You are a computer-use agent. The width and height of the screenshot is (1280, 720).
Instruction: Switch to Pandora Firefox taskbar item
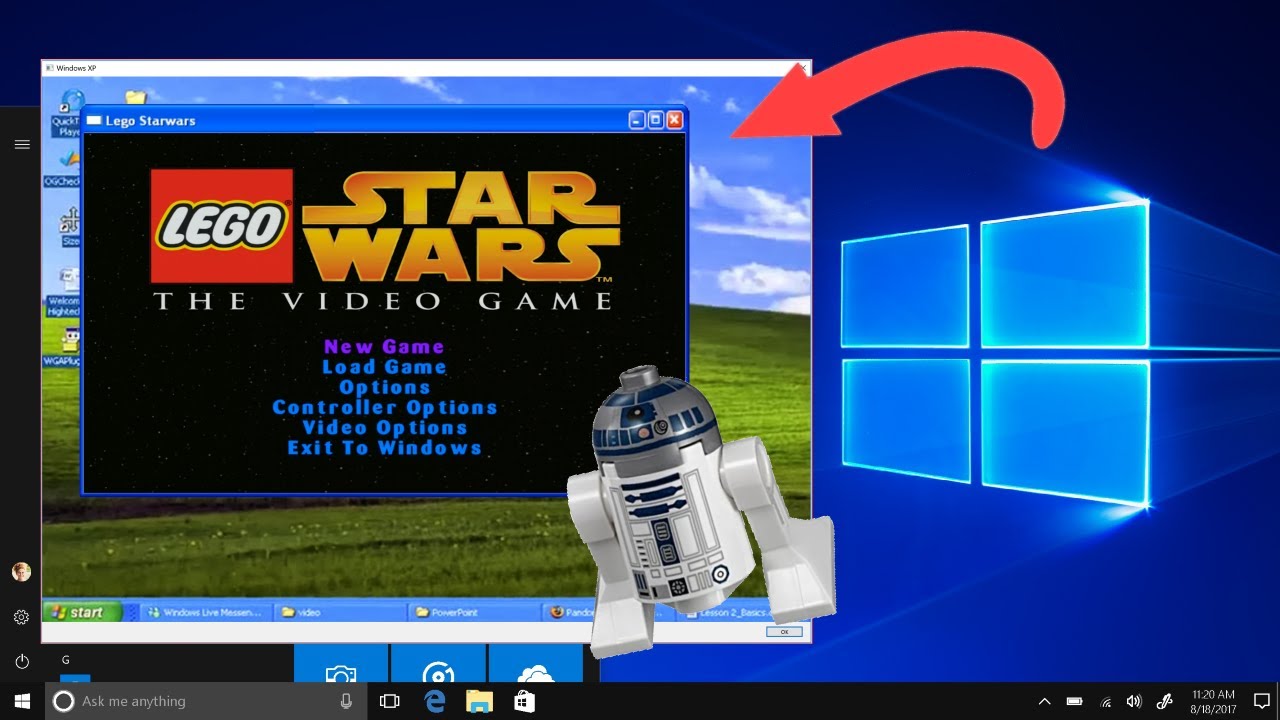tap(572, 612)
